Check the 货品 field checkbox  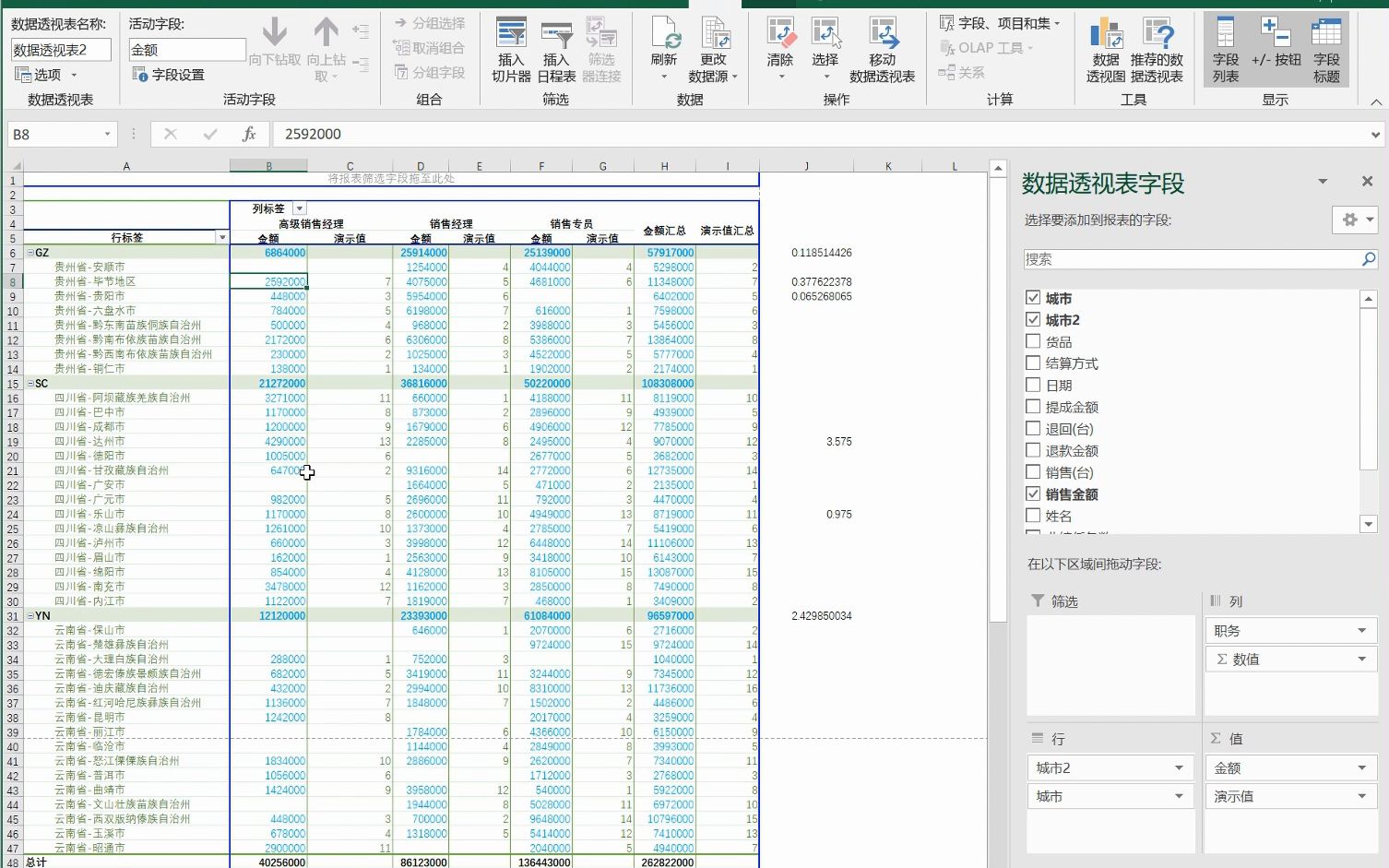click(1033, 341)
